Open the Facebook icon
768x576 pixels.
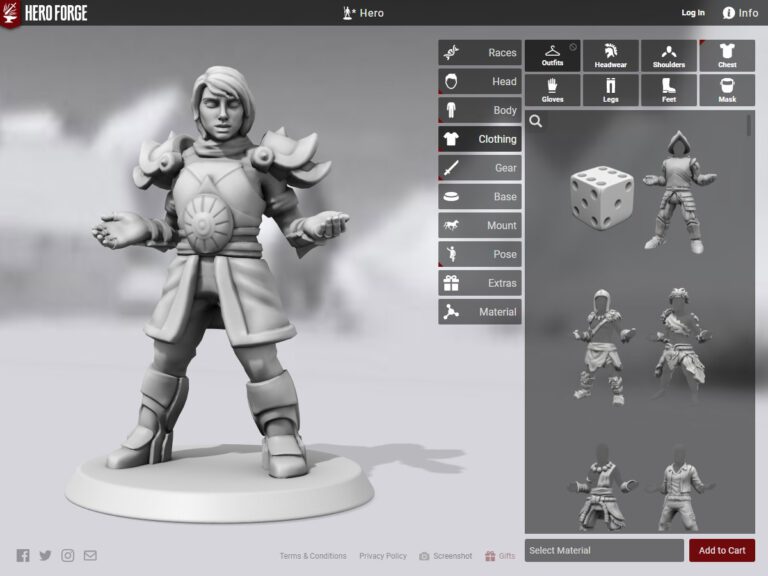23,555
